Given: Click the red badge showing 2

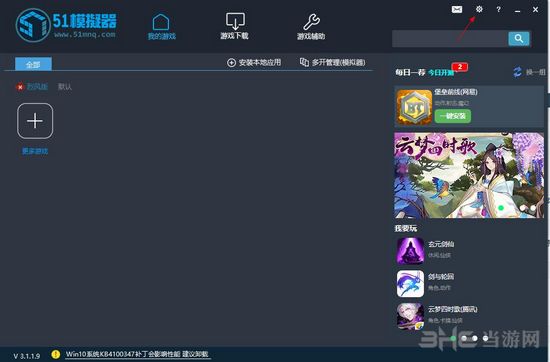Looking at the screenshot, I should pos(460,67).
